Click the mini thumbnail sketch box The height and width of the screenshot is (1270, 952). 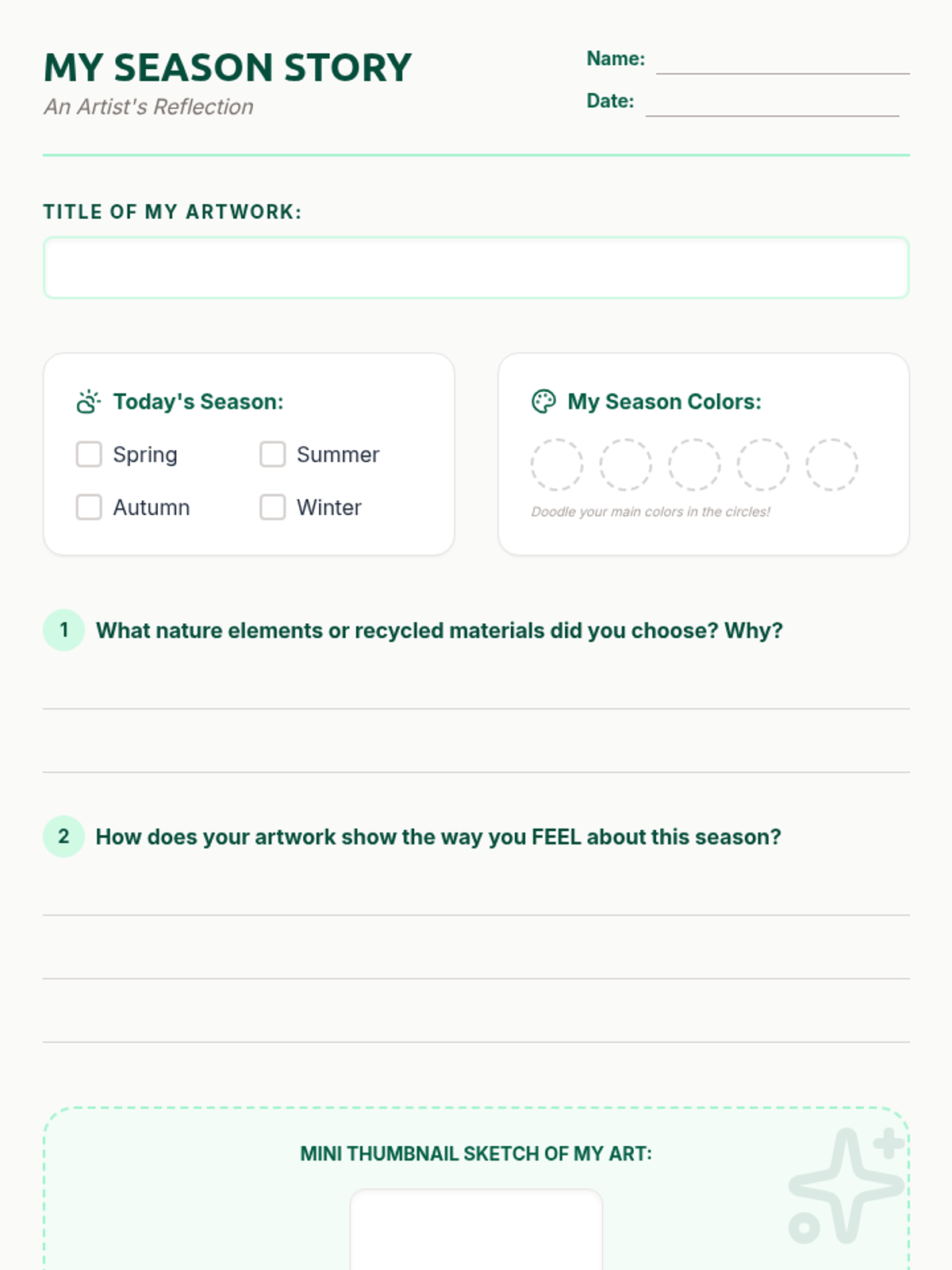[476, 1229]
